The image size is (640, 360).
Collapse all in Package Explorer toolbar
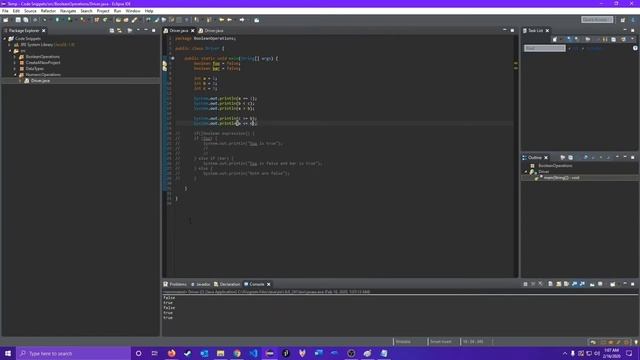pyautogui.click(x=112, y=31)
